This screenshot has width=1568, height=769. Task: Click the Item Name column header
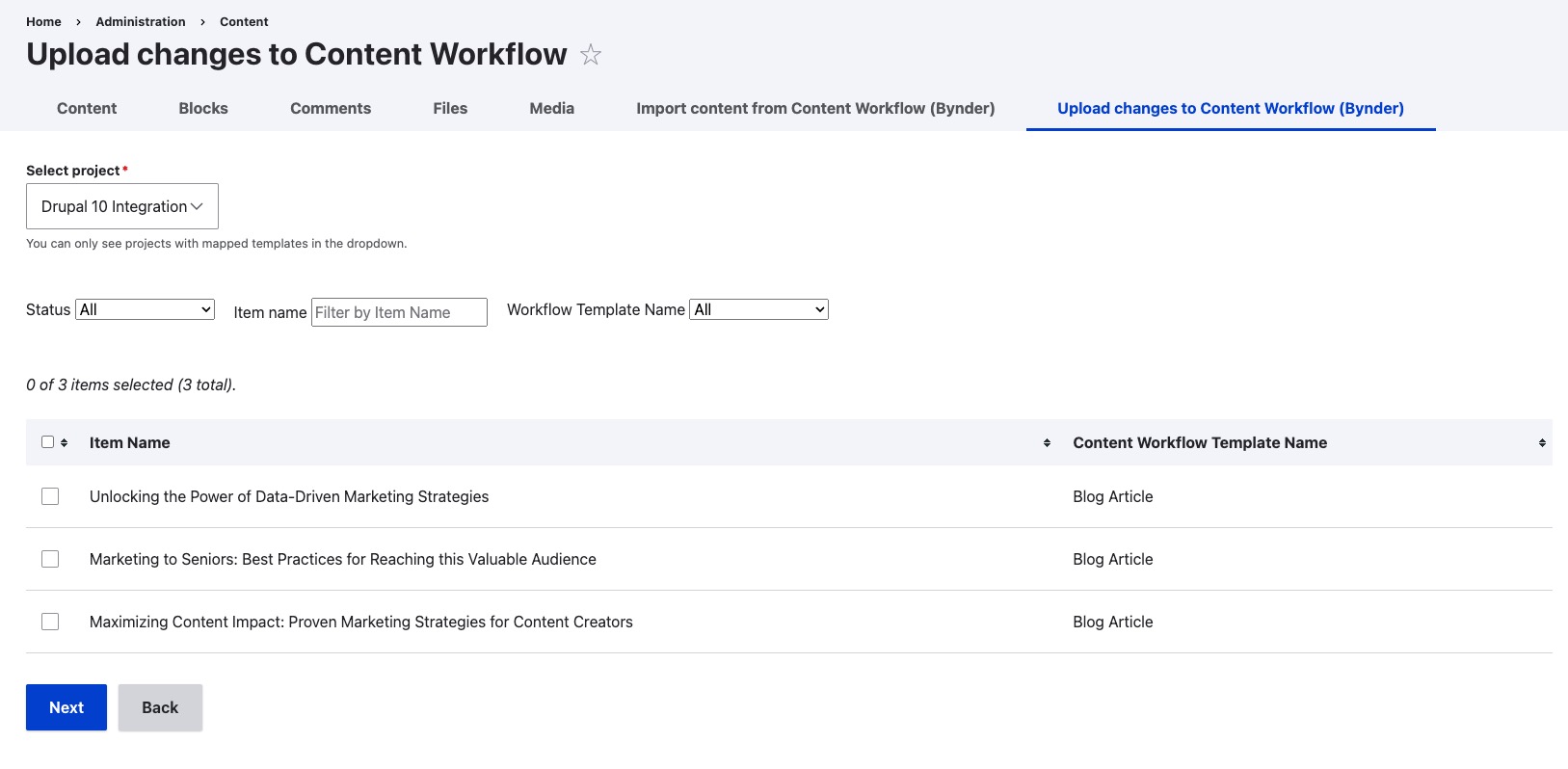(130, 443)
